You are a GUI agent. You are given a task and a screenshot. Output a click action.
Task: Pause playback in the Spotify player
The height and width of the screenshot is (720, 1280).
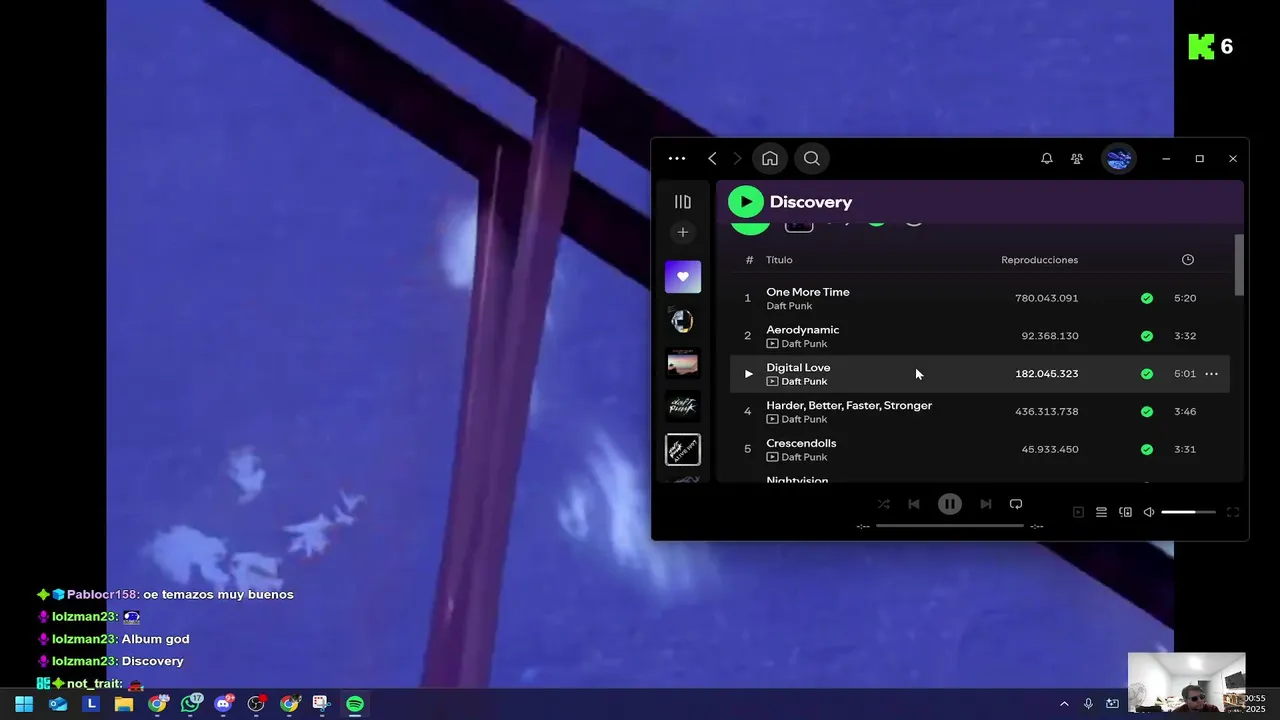pyautogui.click(x=950, y=505)
